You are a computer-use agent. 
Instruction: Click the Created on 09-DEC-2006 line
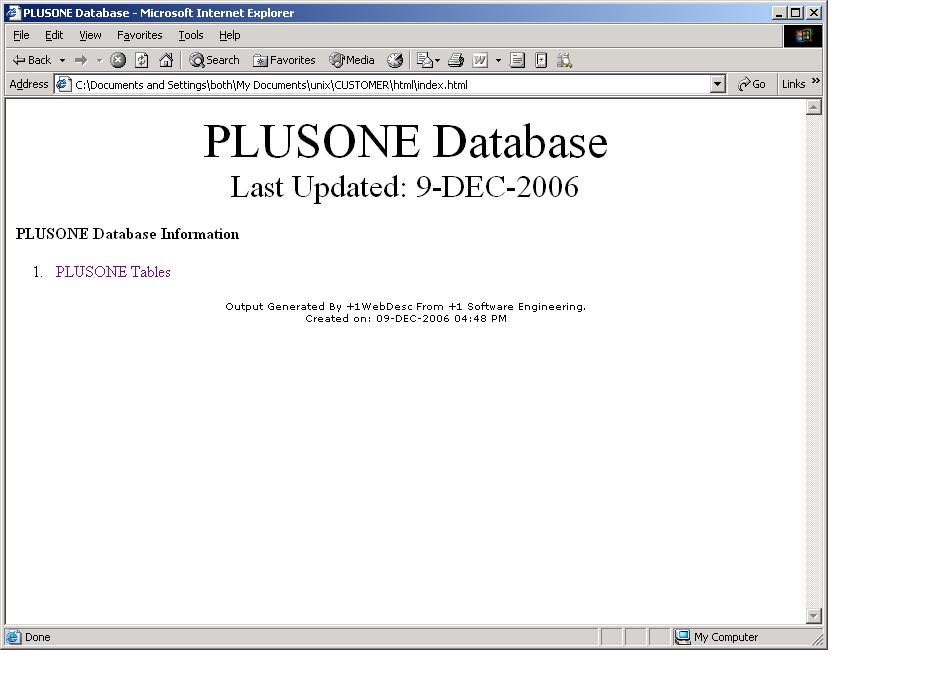coord(406,319)
